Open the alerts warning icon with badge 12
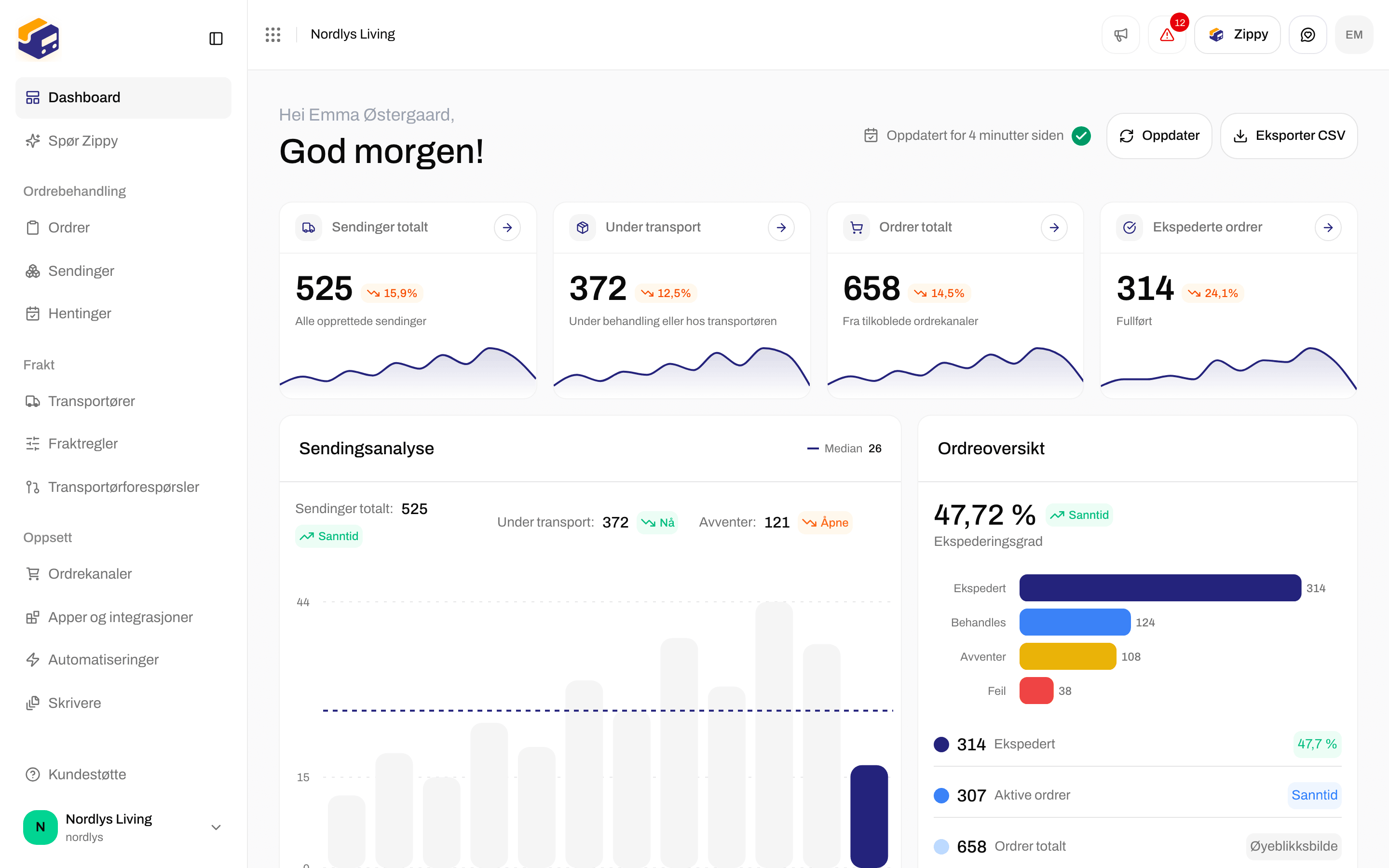The height and width of the screenshot is (868, 1389). pyautogui.click(x=1167, y=34)
